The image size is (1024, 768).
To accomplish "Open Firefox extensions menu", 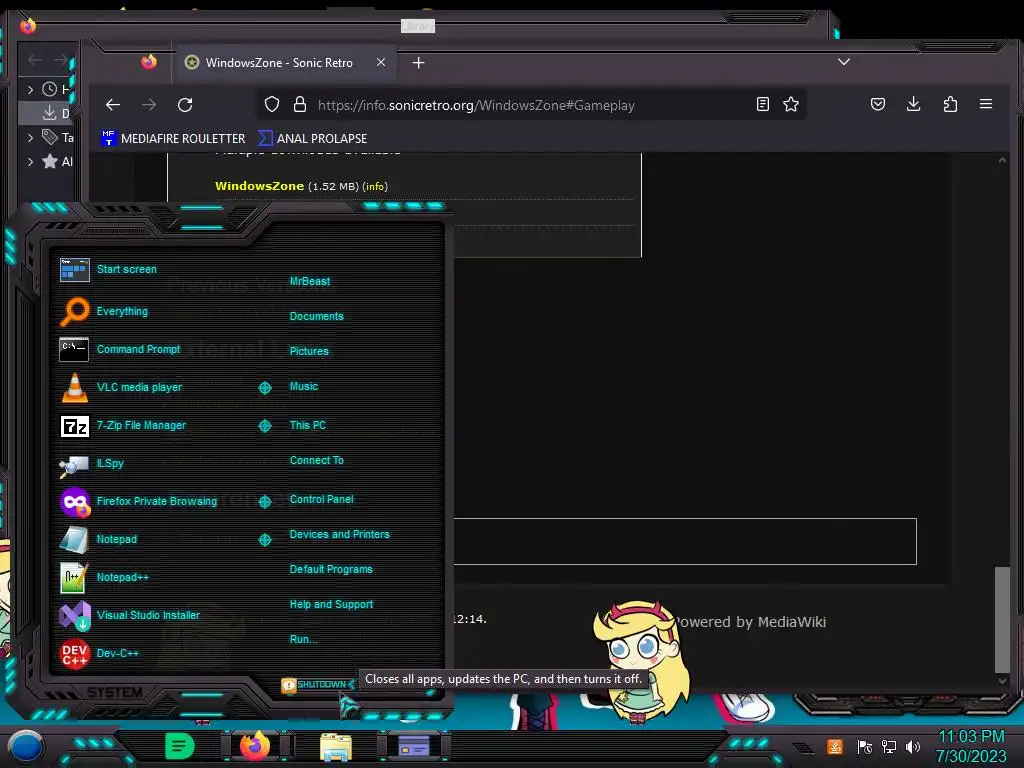I will pos(950,104).
